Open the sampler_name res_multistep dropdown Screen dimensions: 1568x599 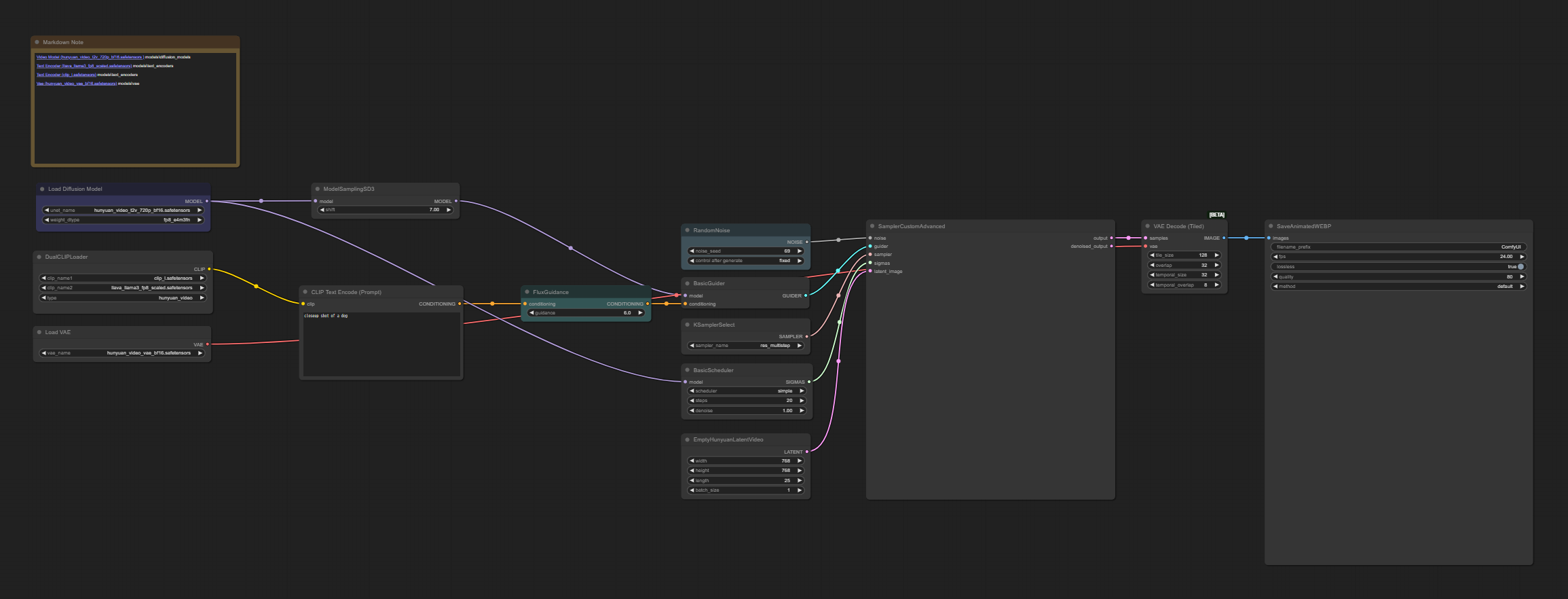coord(745,346)
